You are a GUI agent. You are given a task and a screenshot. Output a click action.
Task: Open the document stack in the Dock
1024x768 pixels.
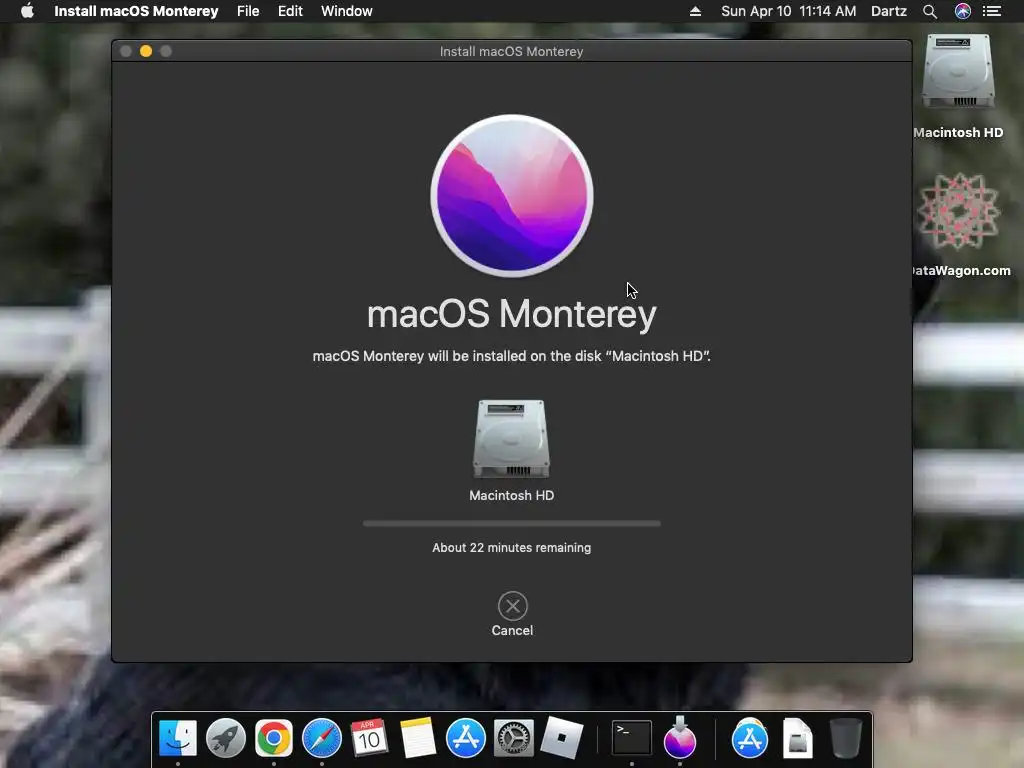pos(798,738)
